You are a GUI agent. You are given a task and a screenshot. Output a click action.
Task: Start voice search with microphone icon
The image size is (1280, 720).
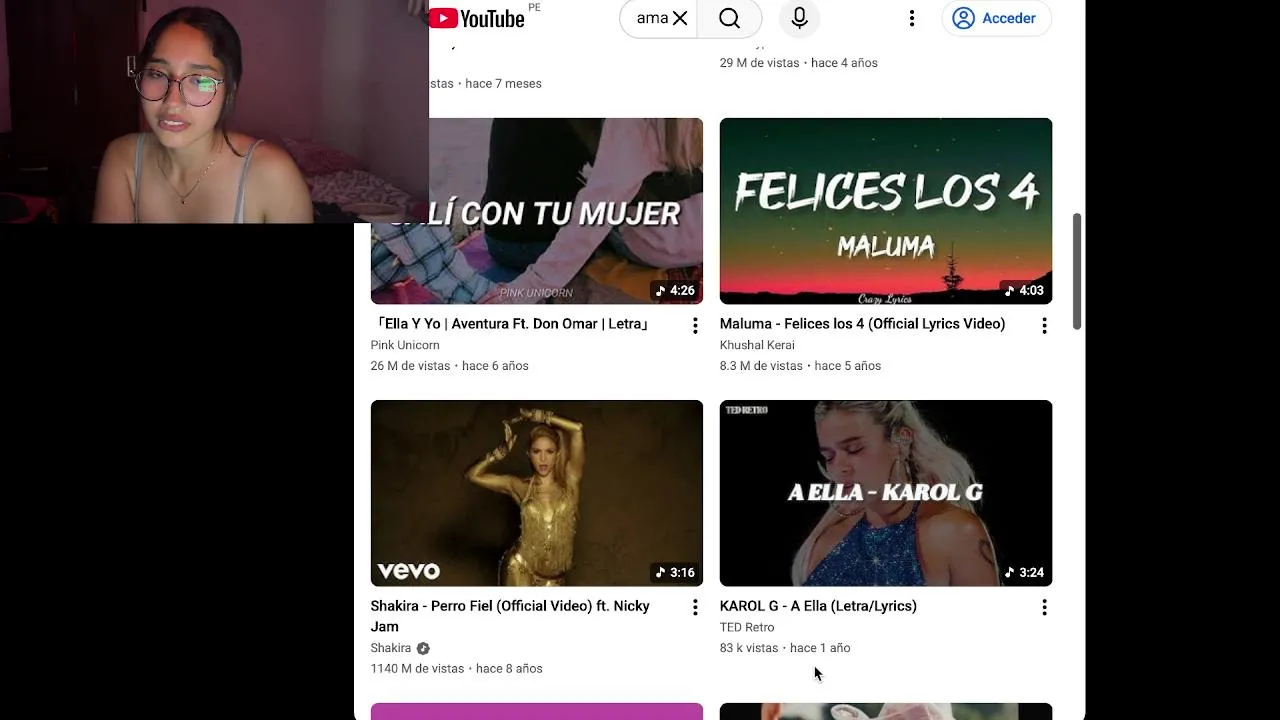pos(799,18)
